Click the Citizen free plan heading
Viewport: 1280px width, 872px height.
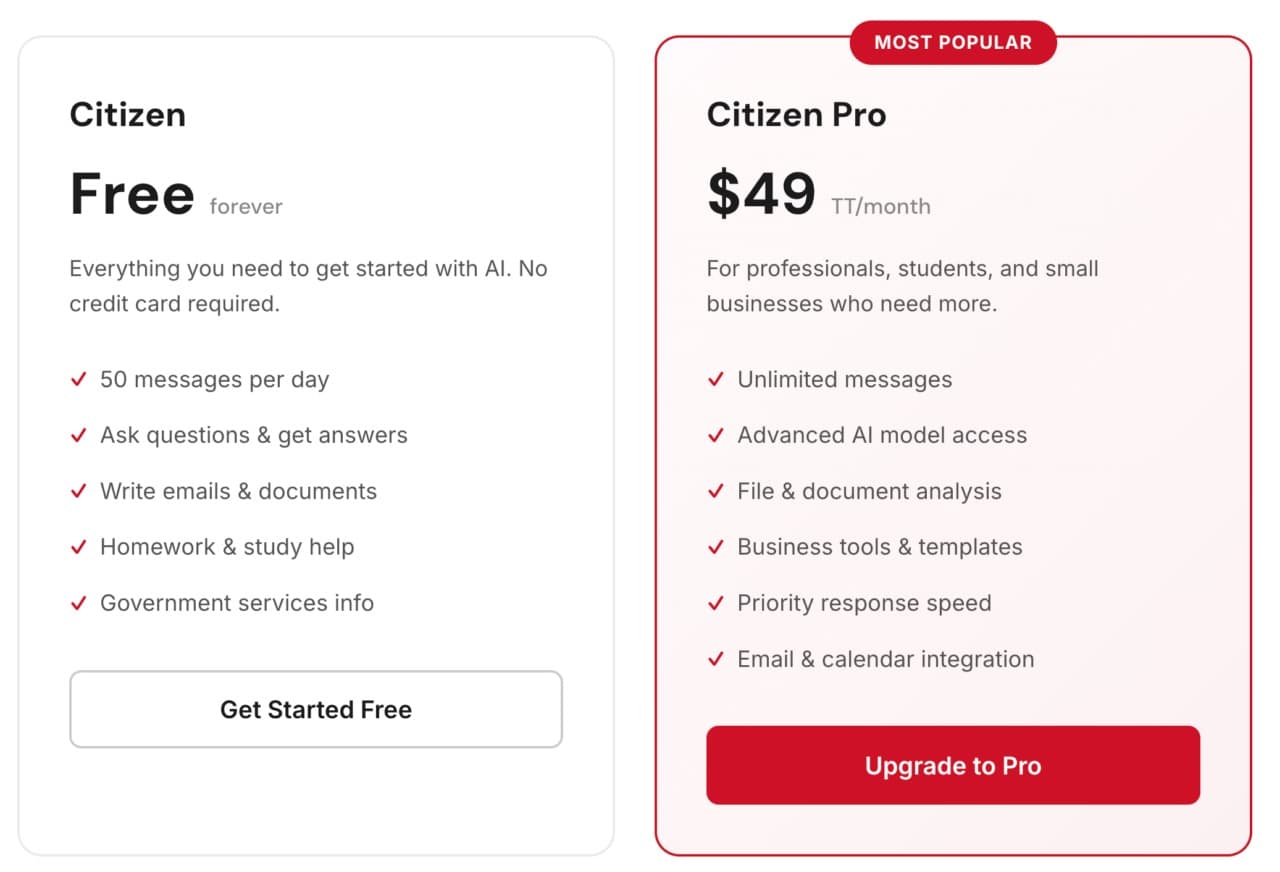click(127, 114)
